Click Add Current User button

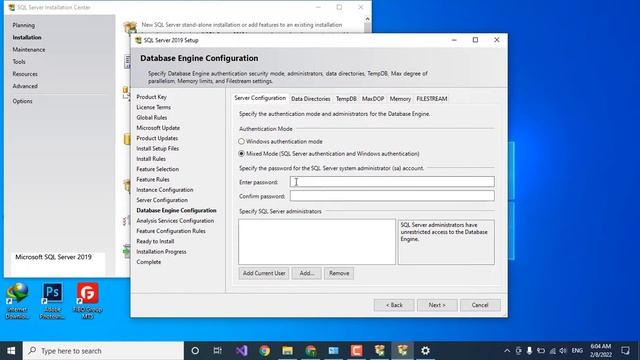click(x=264, y=273)
